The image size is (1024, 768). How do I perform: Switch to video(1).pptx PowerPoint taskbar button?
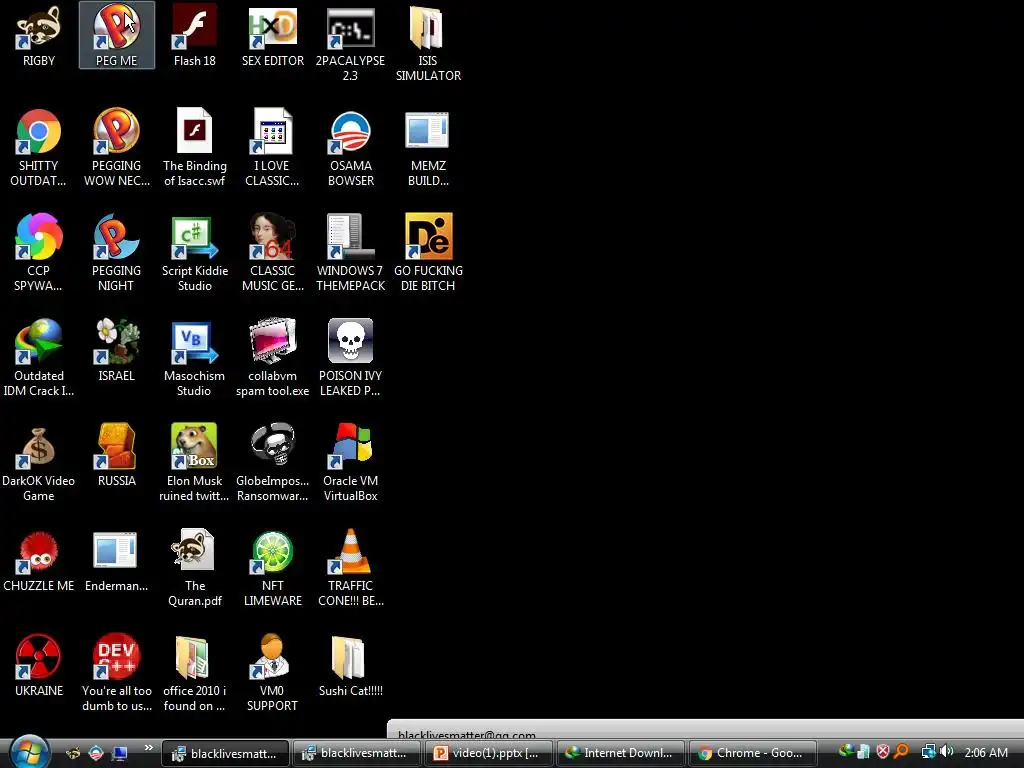[488, 754]
